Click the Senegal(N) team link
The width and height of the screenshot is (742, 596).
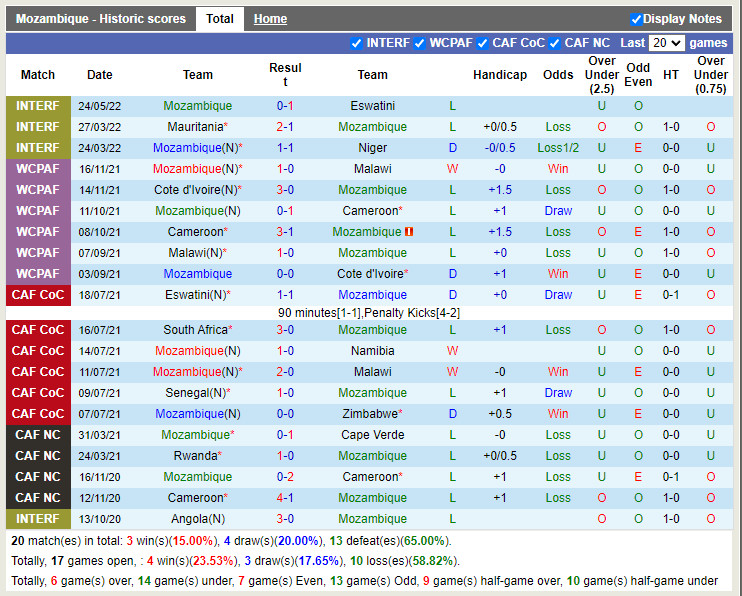click(194, 393)
